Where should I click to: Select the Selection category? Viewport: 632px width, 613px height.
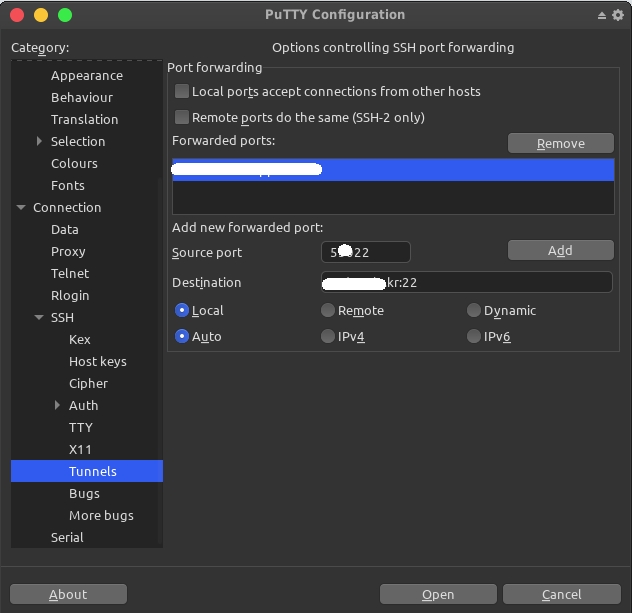click(78, 141)
